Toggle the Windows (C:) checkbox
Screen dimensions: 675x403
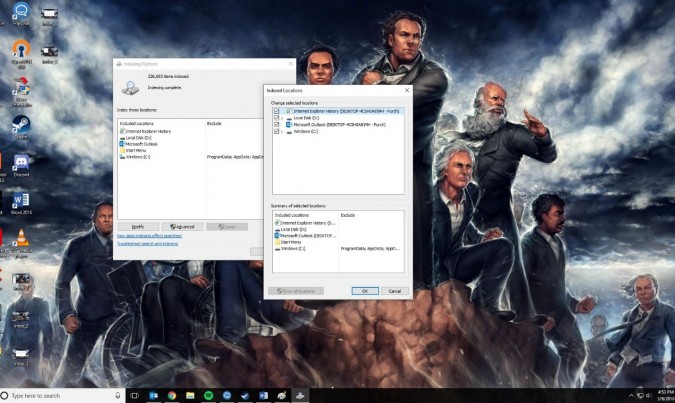(x=276, y=131)
